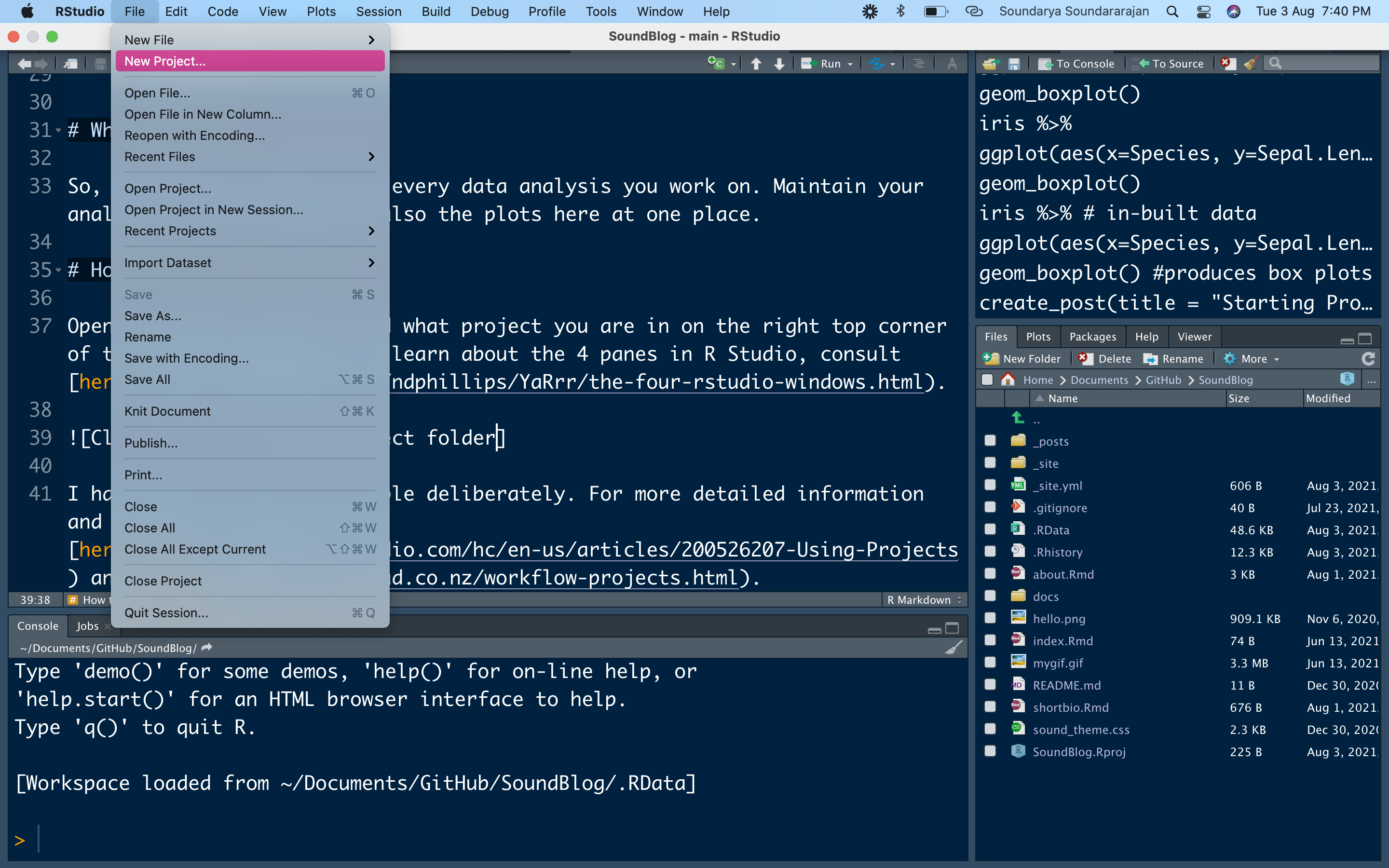
Task: Collapse section fold arrow at line 35
Action: tap(58, 270)
